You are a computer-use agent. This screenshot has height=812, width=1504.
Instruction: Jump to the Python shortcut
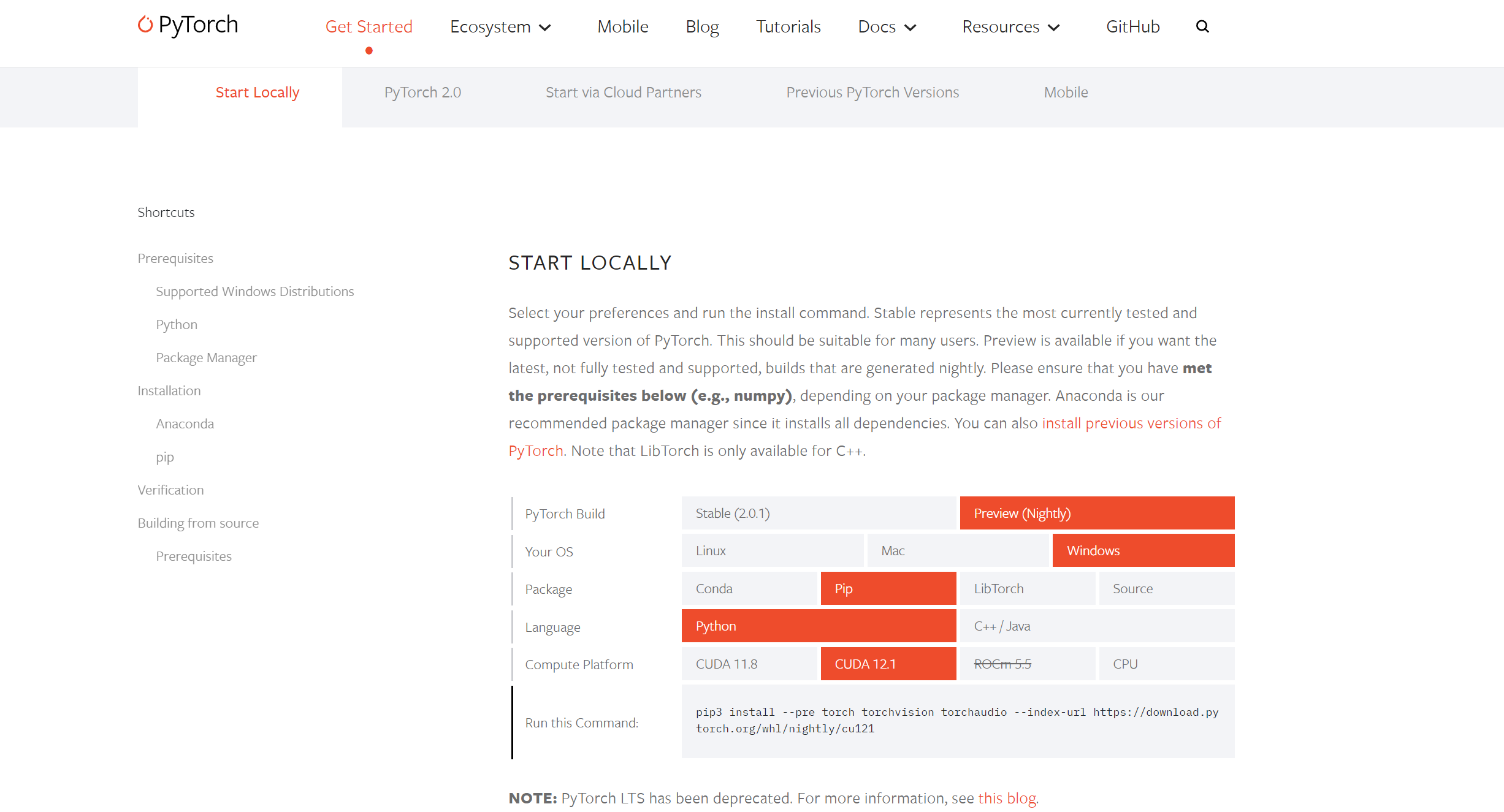[177, 324]
